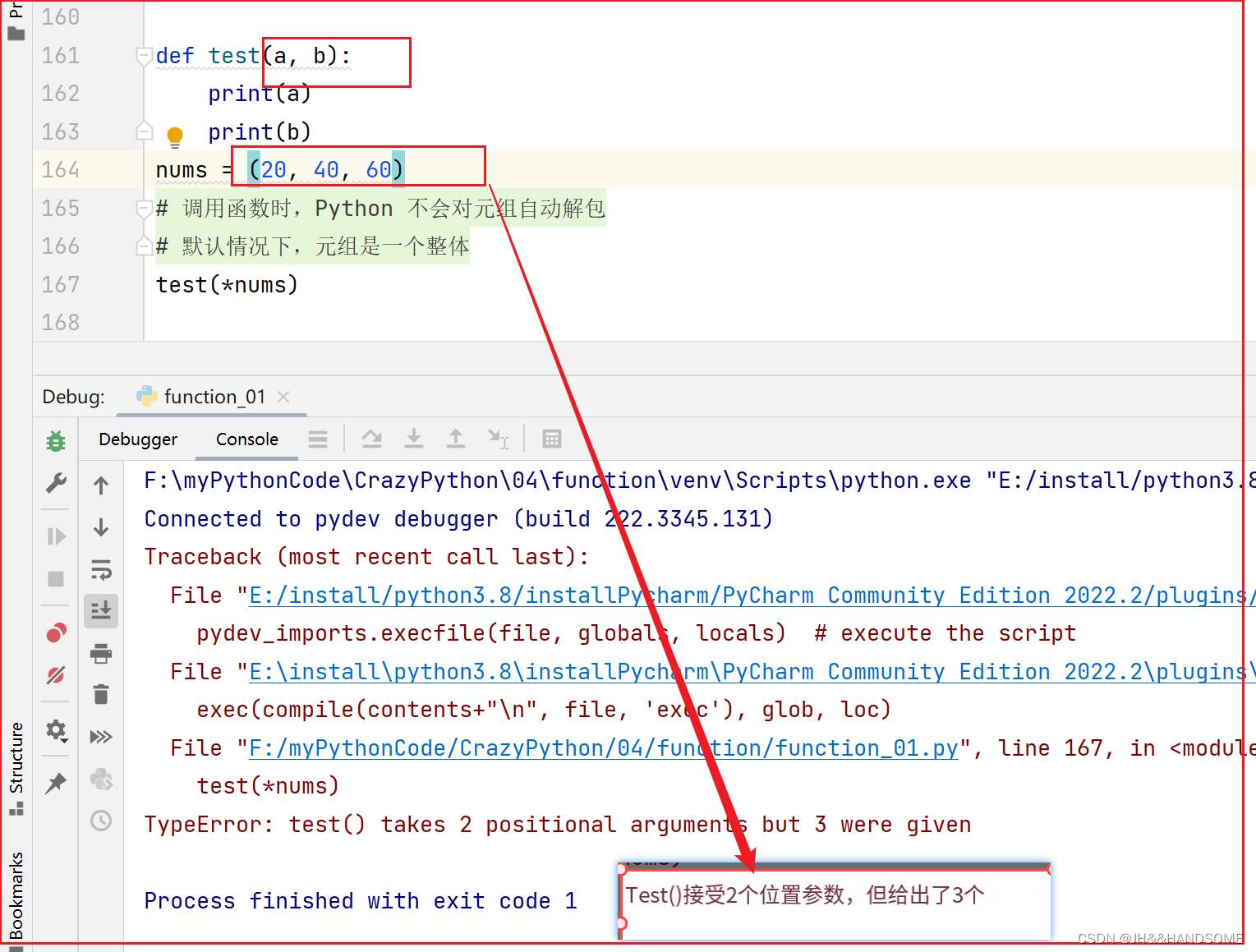Image resolution: width=1256 pixels, height=952 pixels.
Task: Click Resume Program icon
Action: [x=56, y=536]
